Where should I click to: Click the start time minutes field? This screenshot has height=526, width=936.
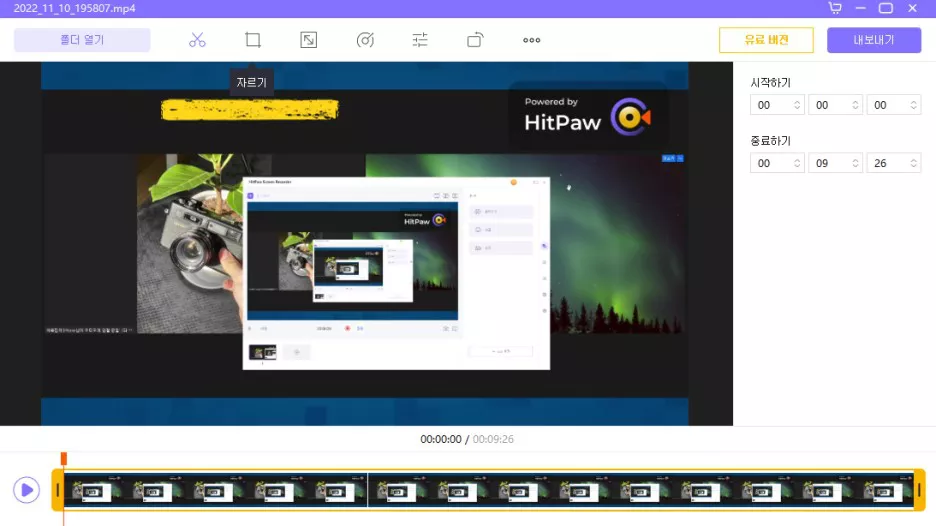point(835,105)
